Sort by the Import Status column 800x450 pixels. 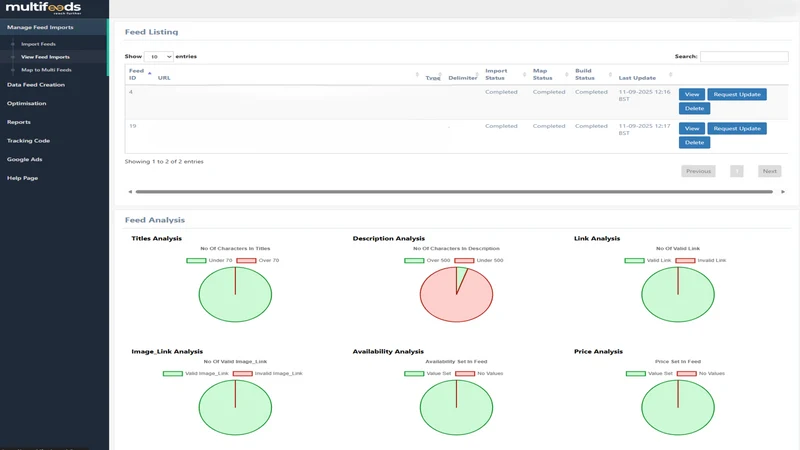(x=505, y=74)
